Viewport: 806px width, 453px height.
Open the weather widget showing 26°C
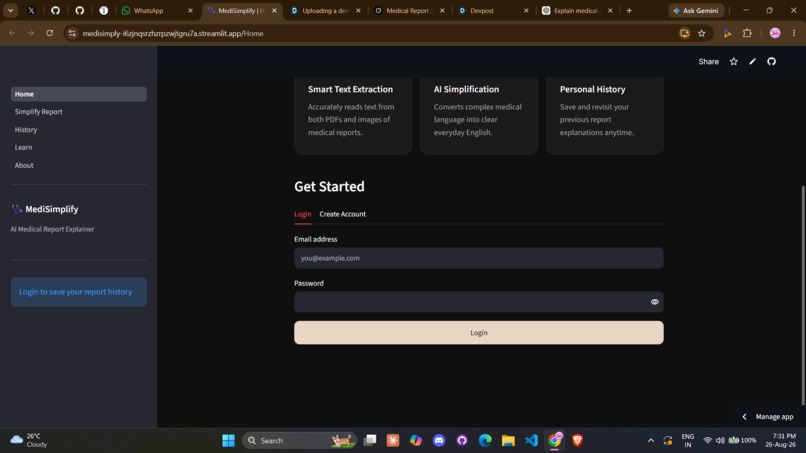(x=29, y=440)
